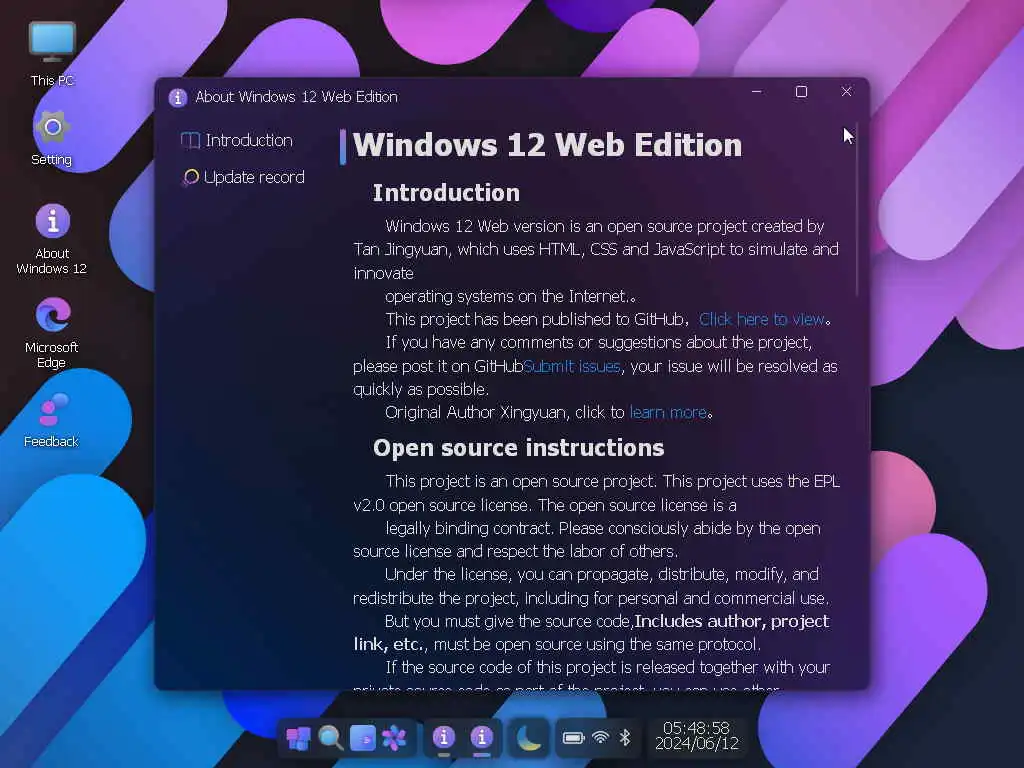Open the widgets panel taskbar icon
This screenshot has height=768, width=1024.
[x=362, y=738]
